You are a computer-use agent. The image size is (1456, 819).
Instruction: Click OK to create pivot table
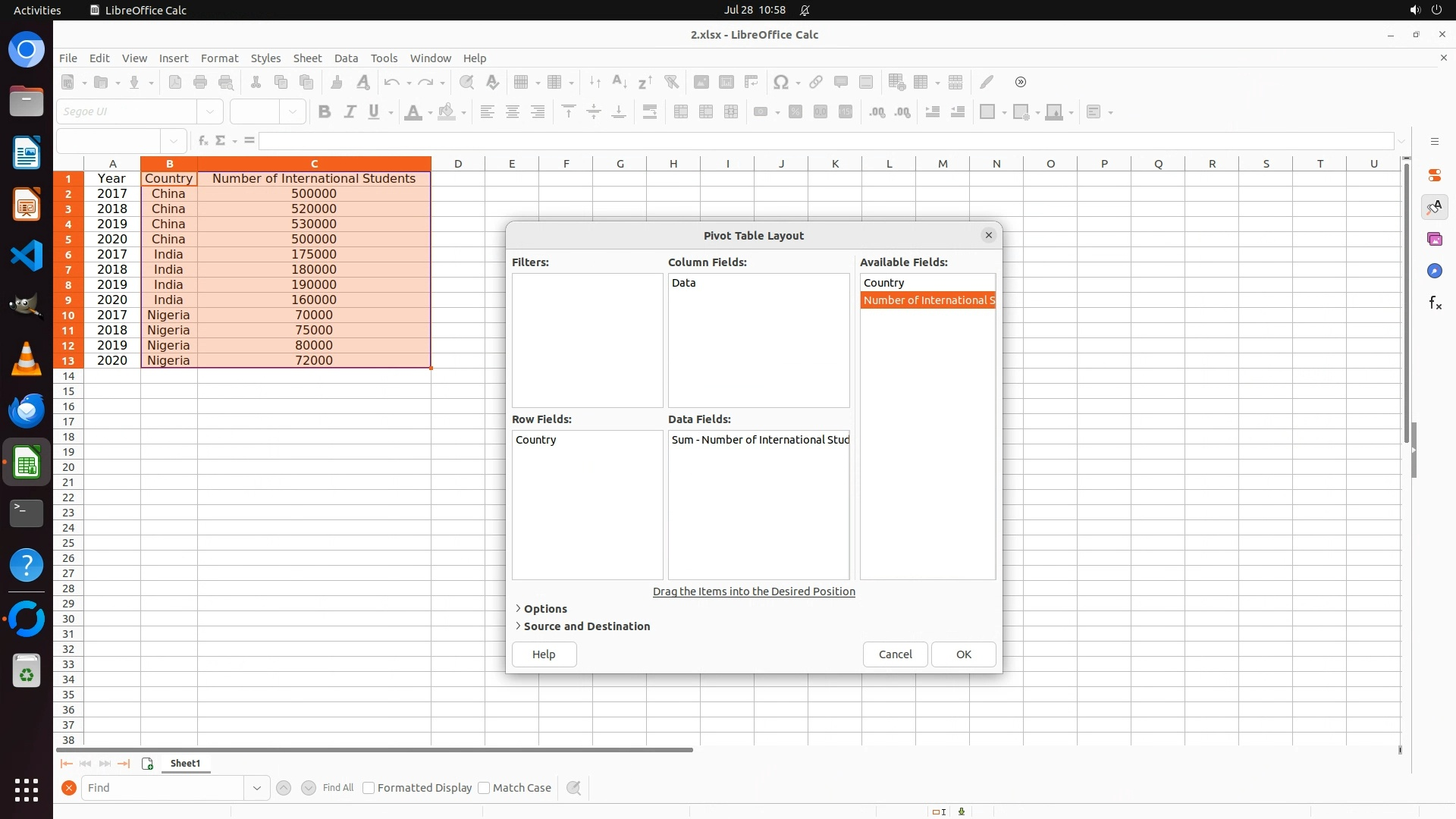963,654
